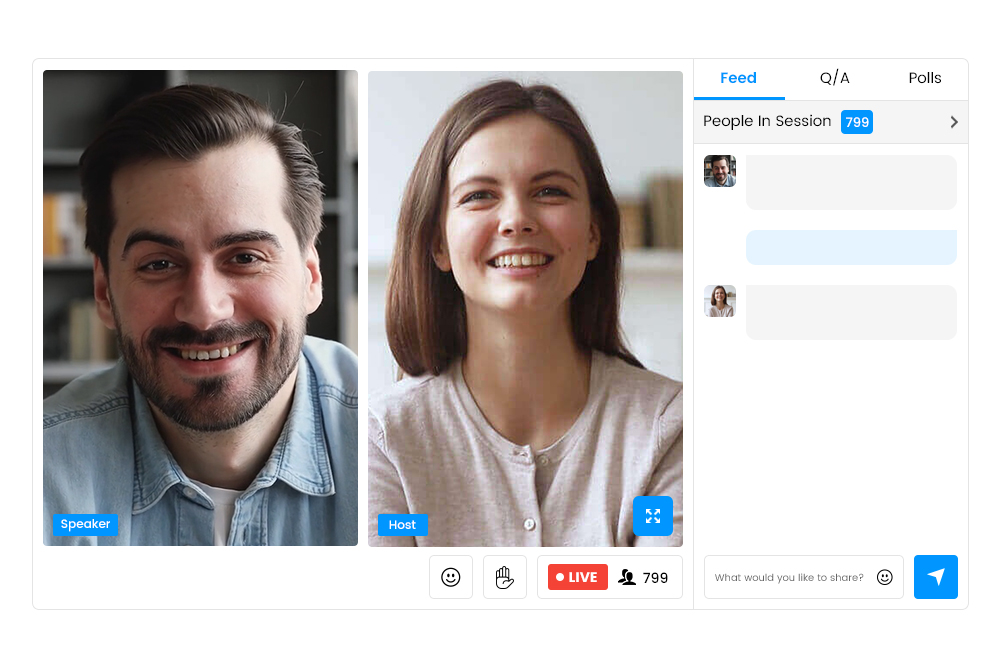Screen dimensions: 1000x667
Task: Click the blue Speaker label
Action: click(85, 524)
